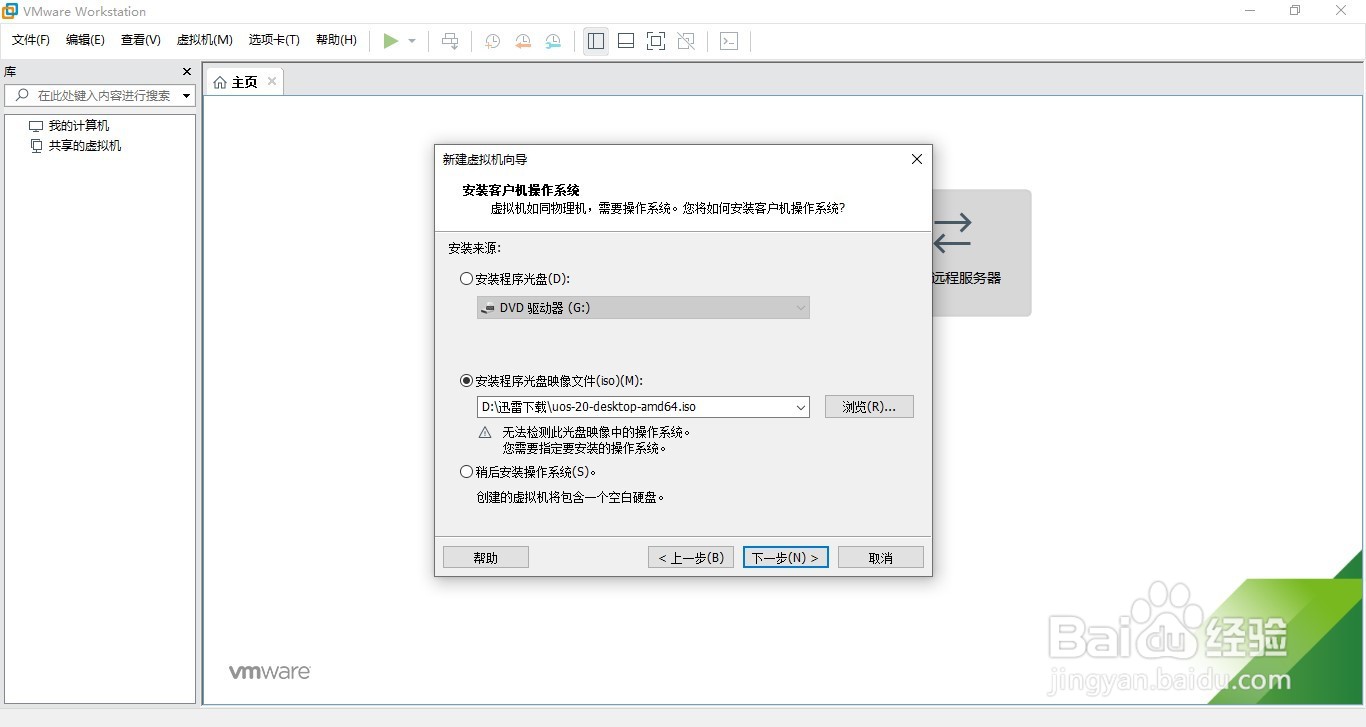Click the < 上一步(B) button
Viewport: 1366px width, 727px height.
(691, 558)
